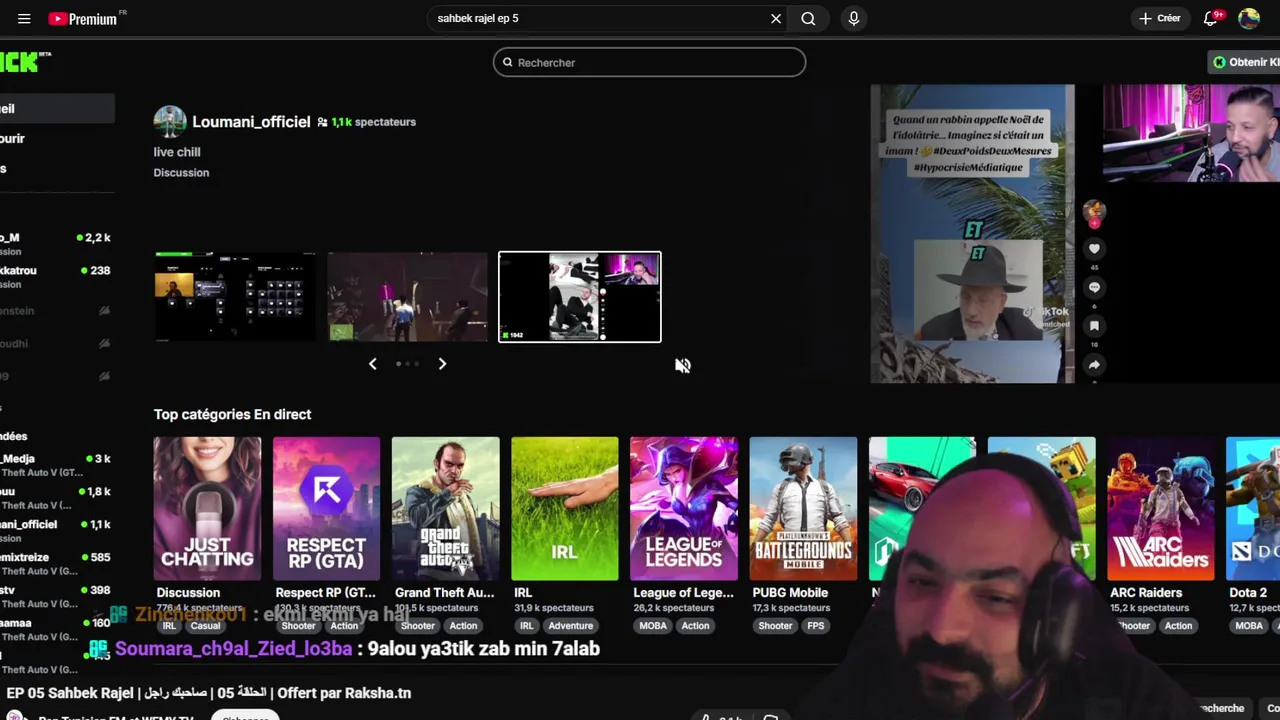The image size is (1280, 720).
Task: Click the FPS tag under PUBG Mobile
Action: [x=816, y=626]
